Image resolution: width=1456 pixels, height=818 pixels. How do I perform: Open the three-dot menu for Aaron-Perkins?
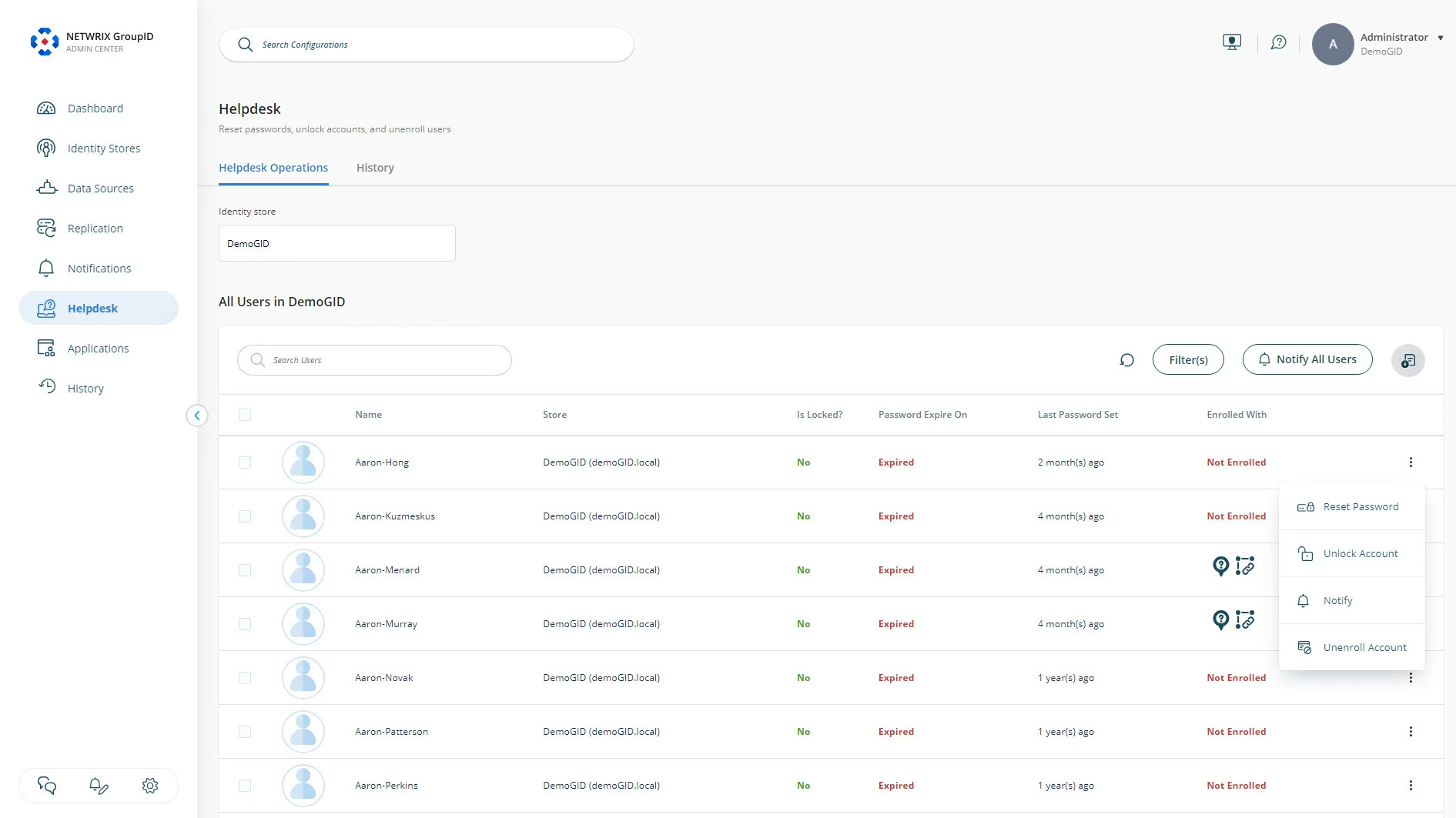coord(1411,786)
